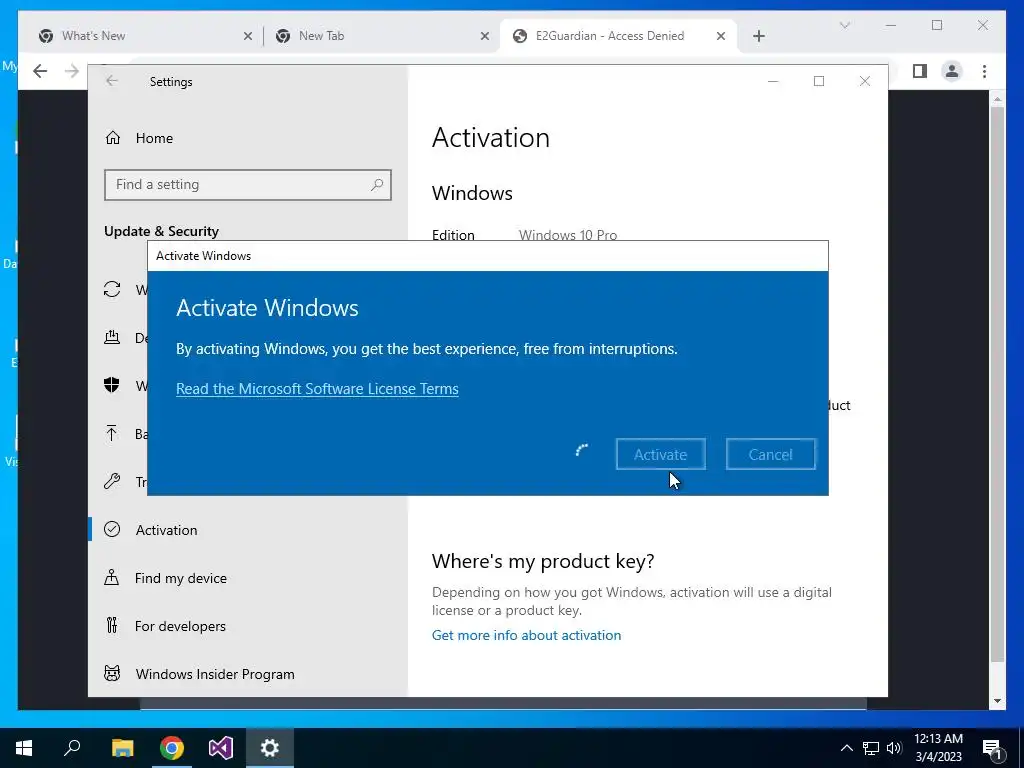Click the Settings gear taskbar icon

coord(270,748)
